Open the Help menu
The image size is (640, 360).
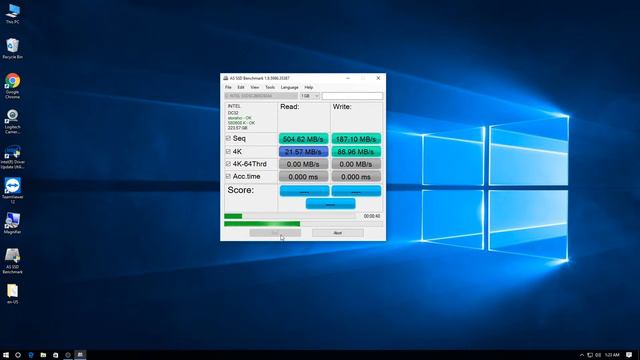click(x=309, y=87)
